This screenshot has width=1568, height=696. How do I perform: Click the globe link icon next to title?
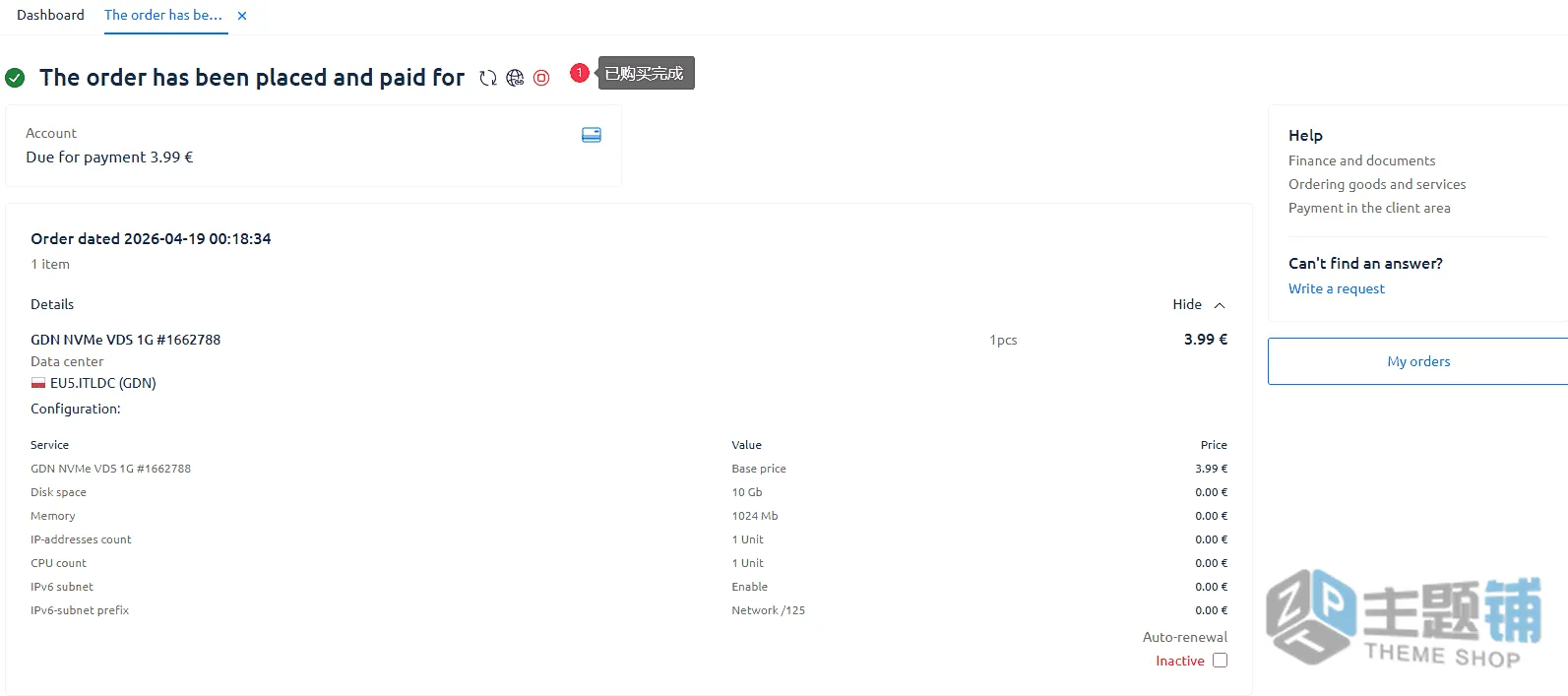click(x=515, y=78)
